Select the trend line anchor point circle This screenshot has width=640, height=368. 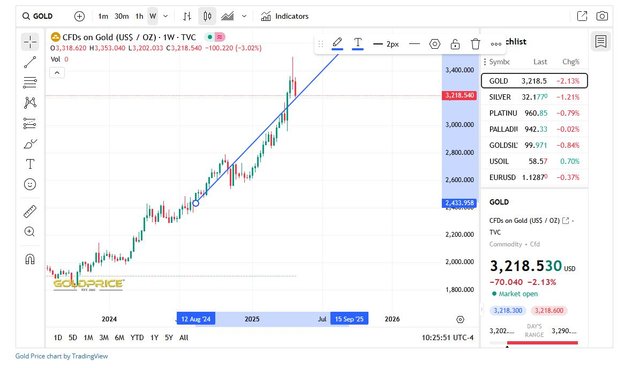[x=196, y=203]
